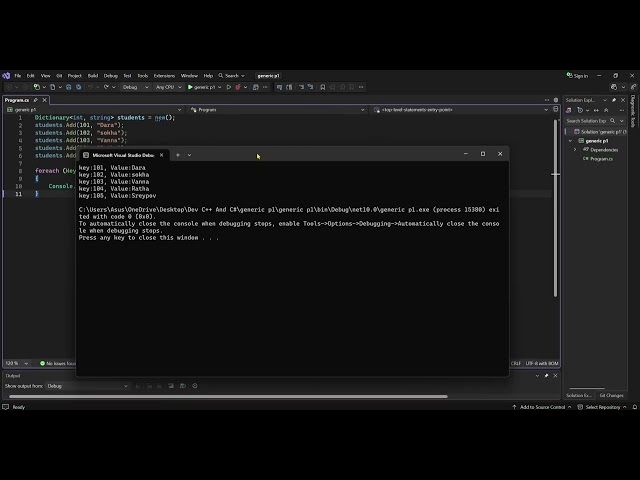Click the Sign in button

(577, 76)
